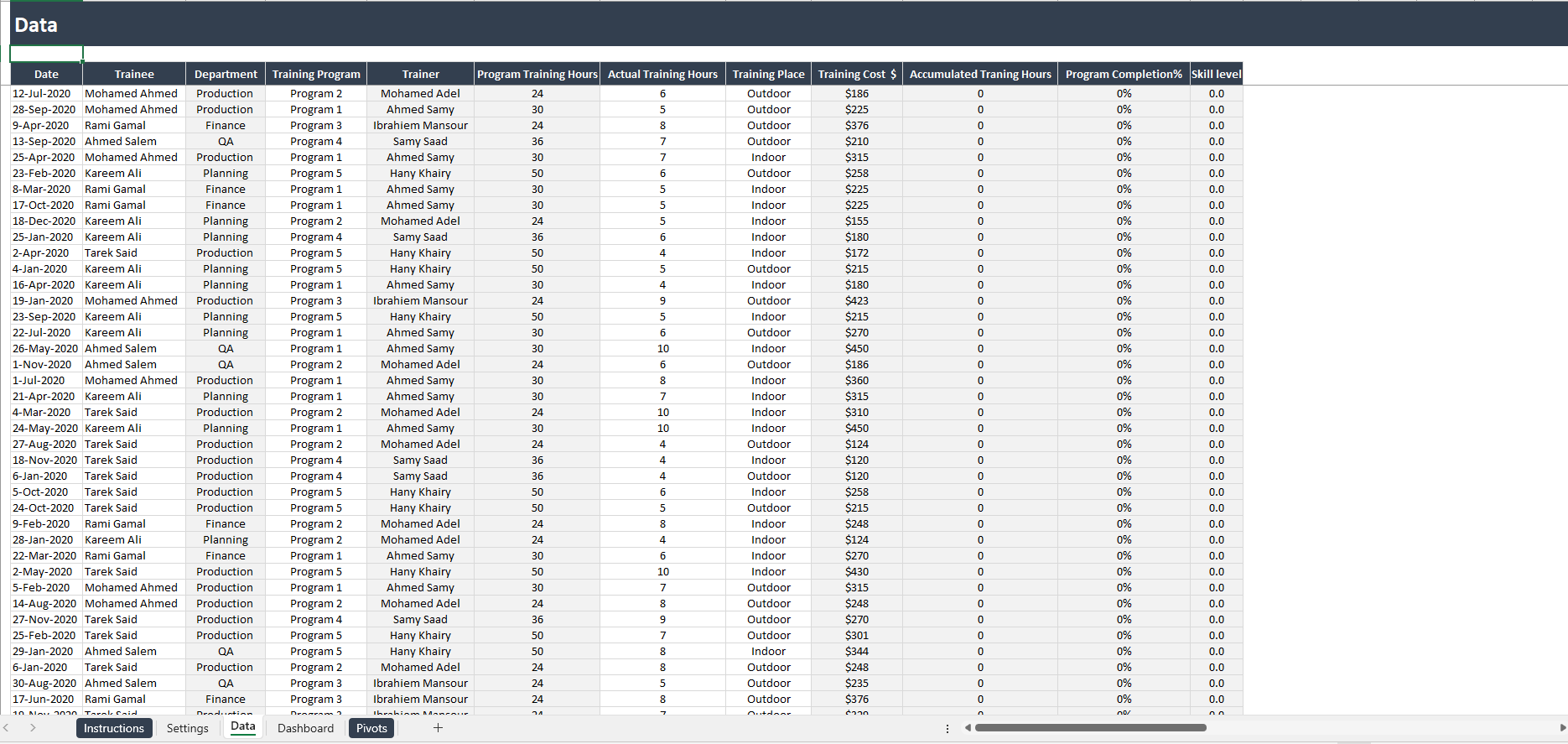Select cost cell $423
This screenshot has height=744, width=1568.
pos(857,301)
